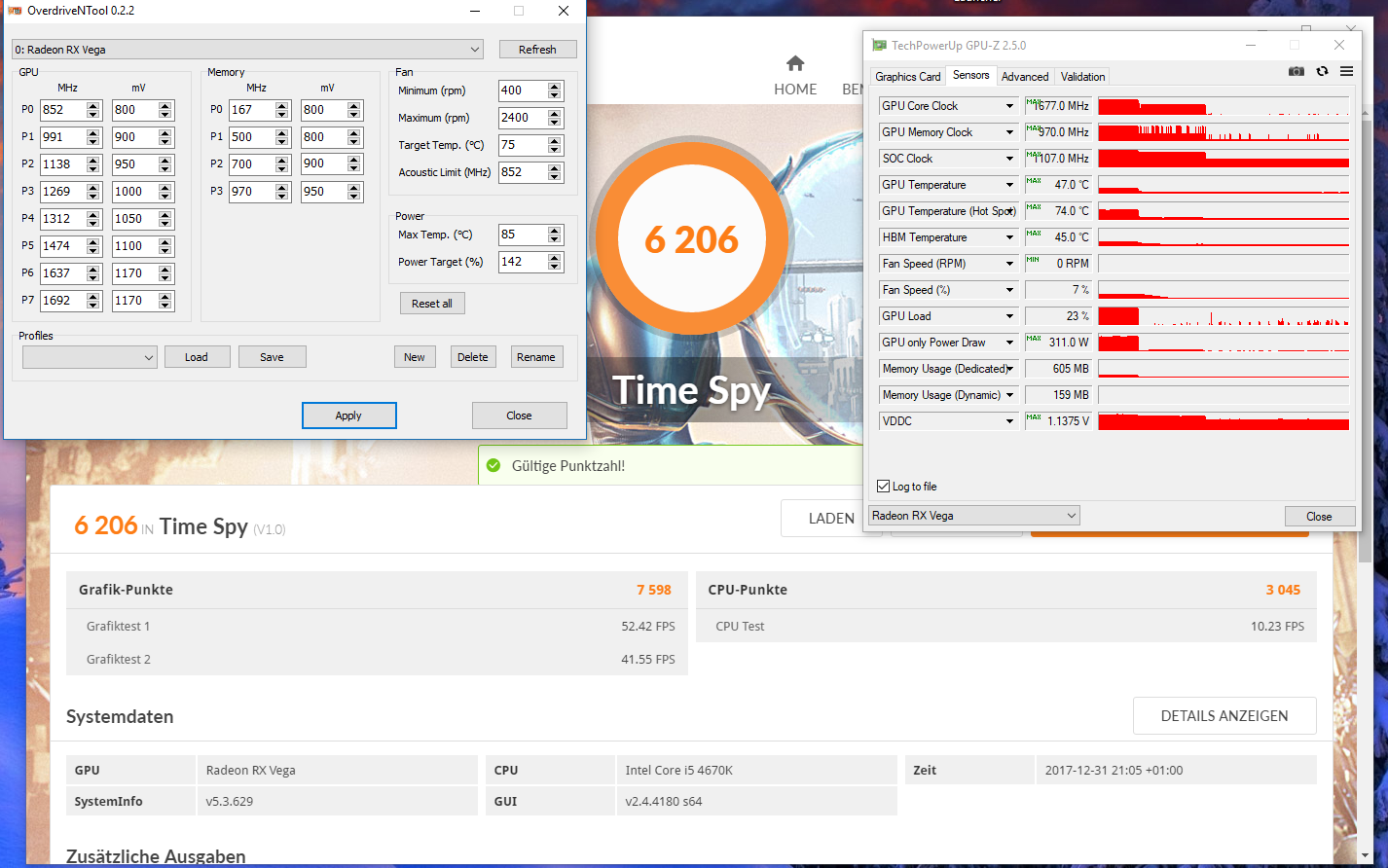
Task: Switch to the Graphics Card tab
Action: pyautogui.click(x=907, y=77)
